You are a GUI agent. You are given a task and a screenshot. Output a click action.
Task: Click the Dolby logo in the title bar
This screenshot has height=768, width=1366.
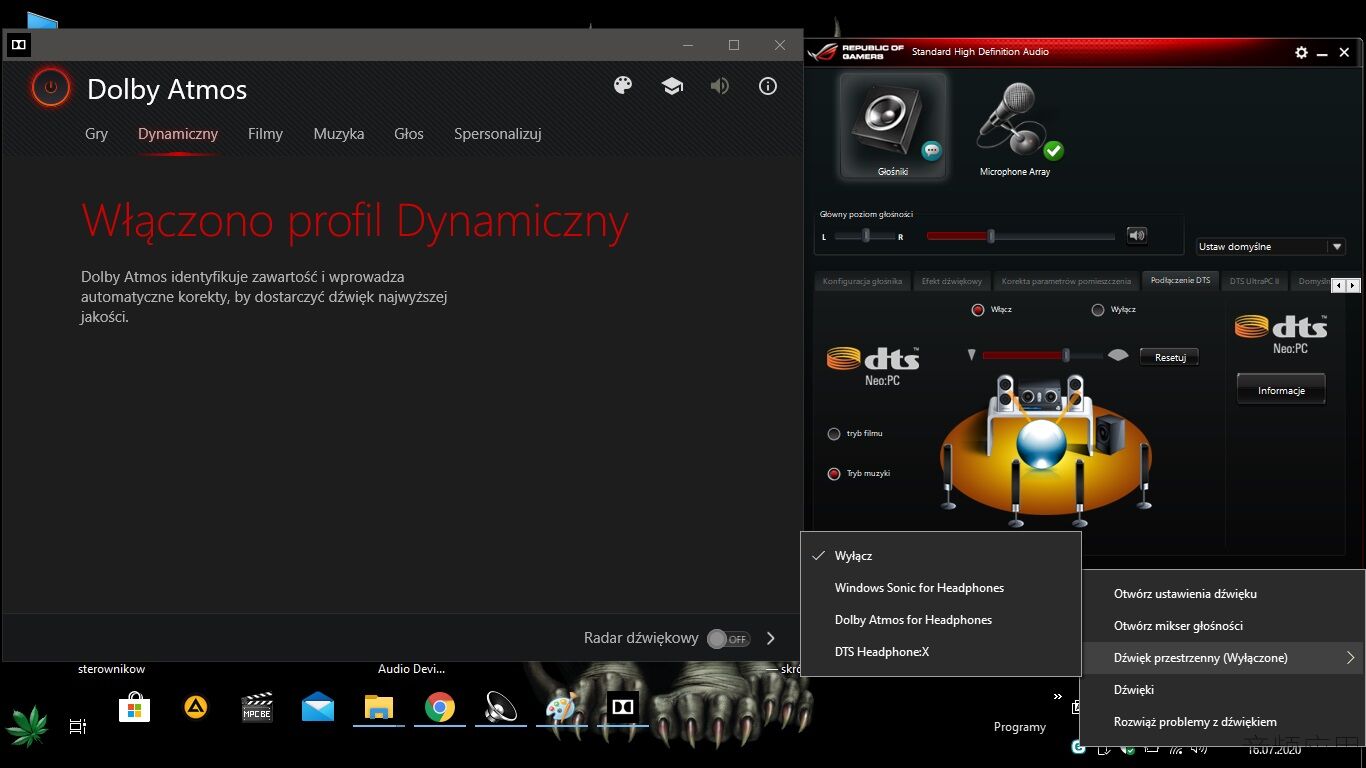[18, 45]
